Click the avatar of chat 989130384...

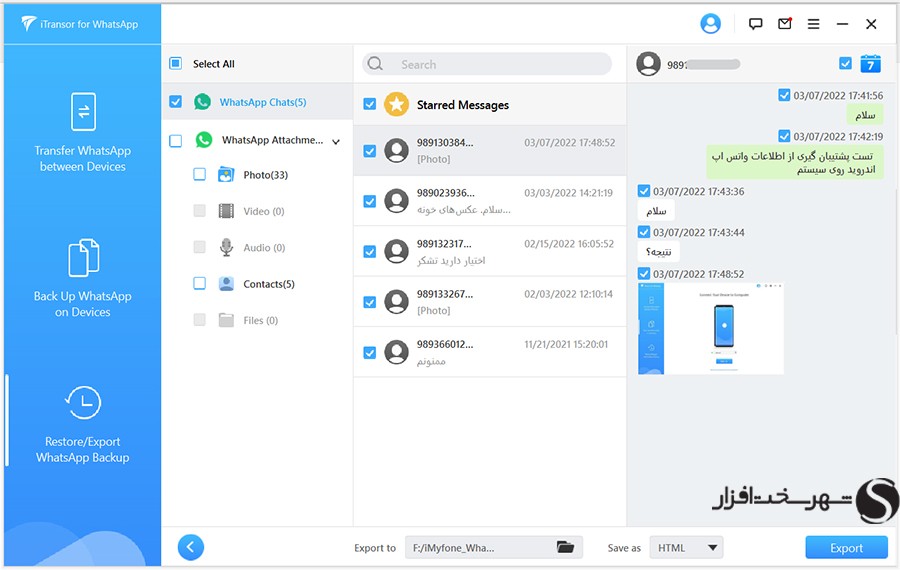click(396, 150)
